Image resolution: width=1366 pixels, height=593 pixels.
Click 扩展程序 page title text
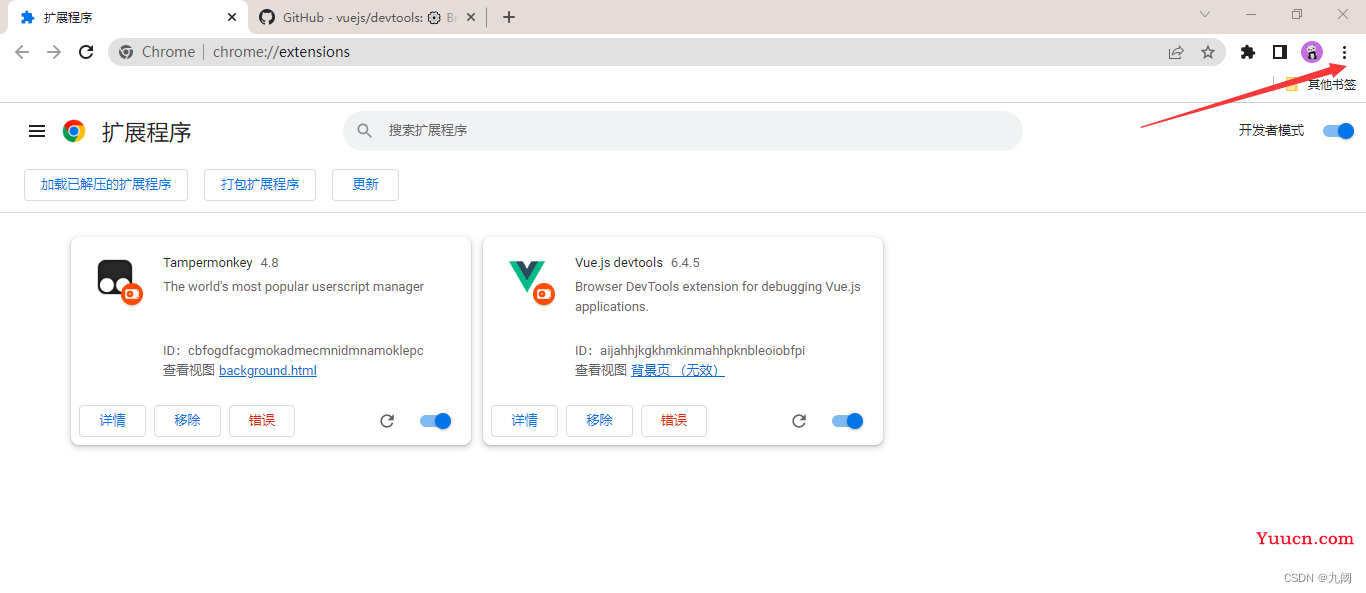[146, 132]
